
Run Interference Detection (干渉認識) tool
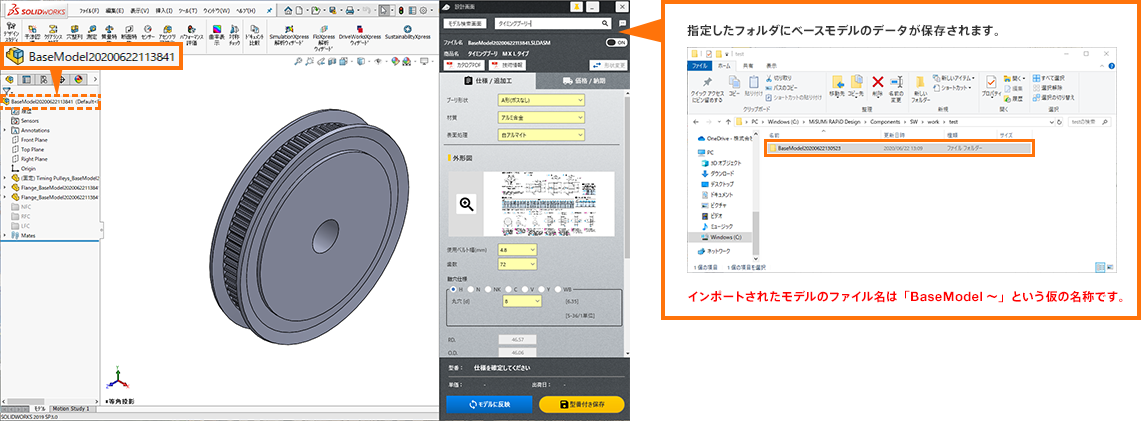click(33, 32)
